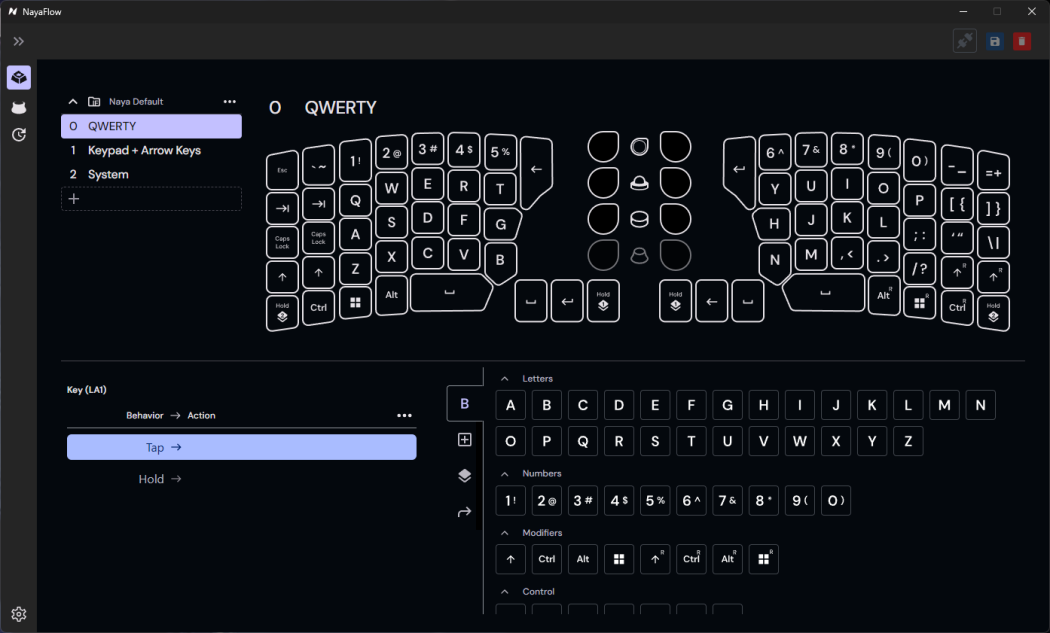Click the blue save icon
The height and width of the screenshot is (633, 1050).
(x=993, y=41)
